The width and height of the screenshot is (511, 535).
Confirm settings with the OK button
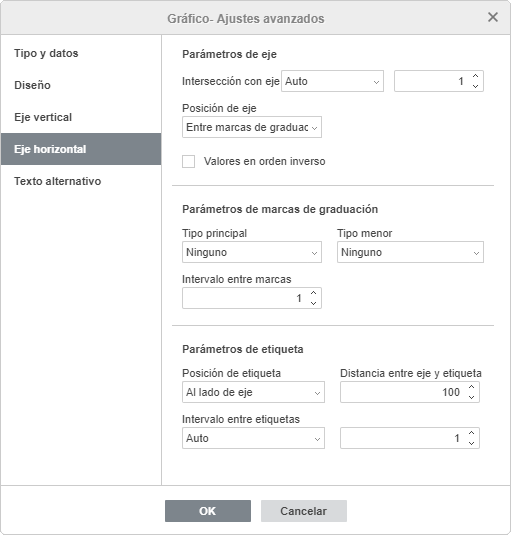click(208, 511)
